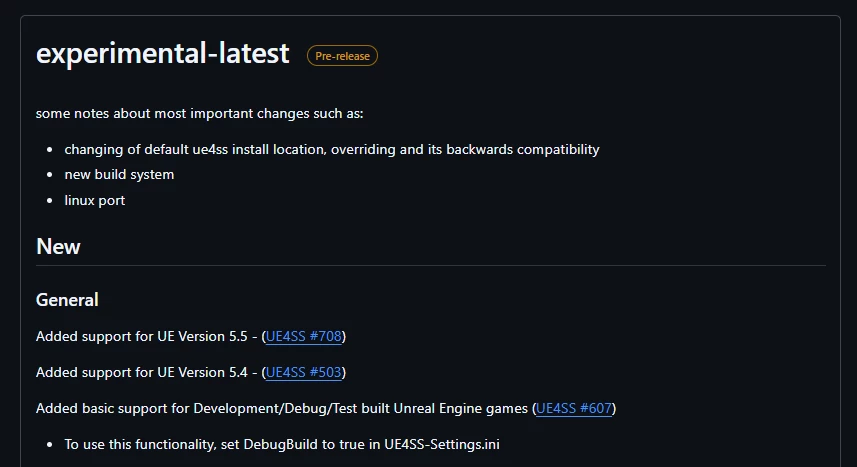Viewport: 857px width, 467px height.
Task: Click the "new build system" list item
Action: pos(119,175)
